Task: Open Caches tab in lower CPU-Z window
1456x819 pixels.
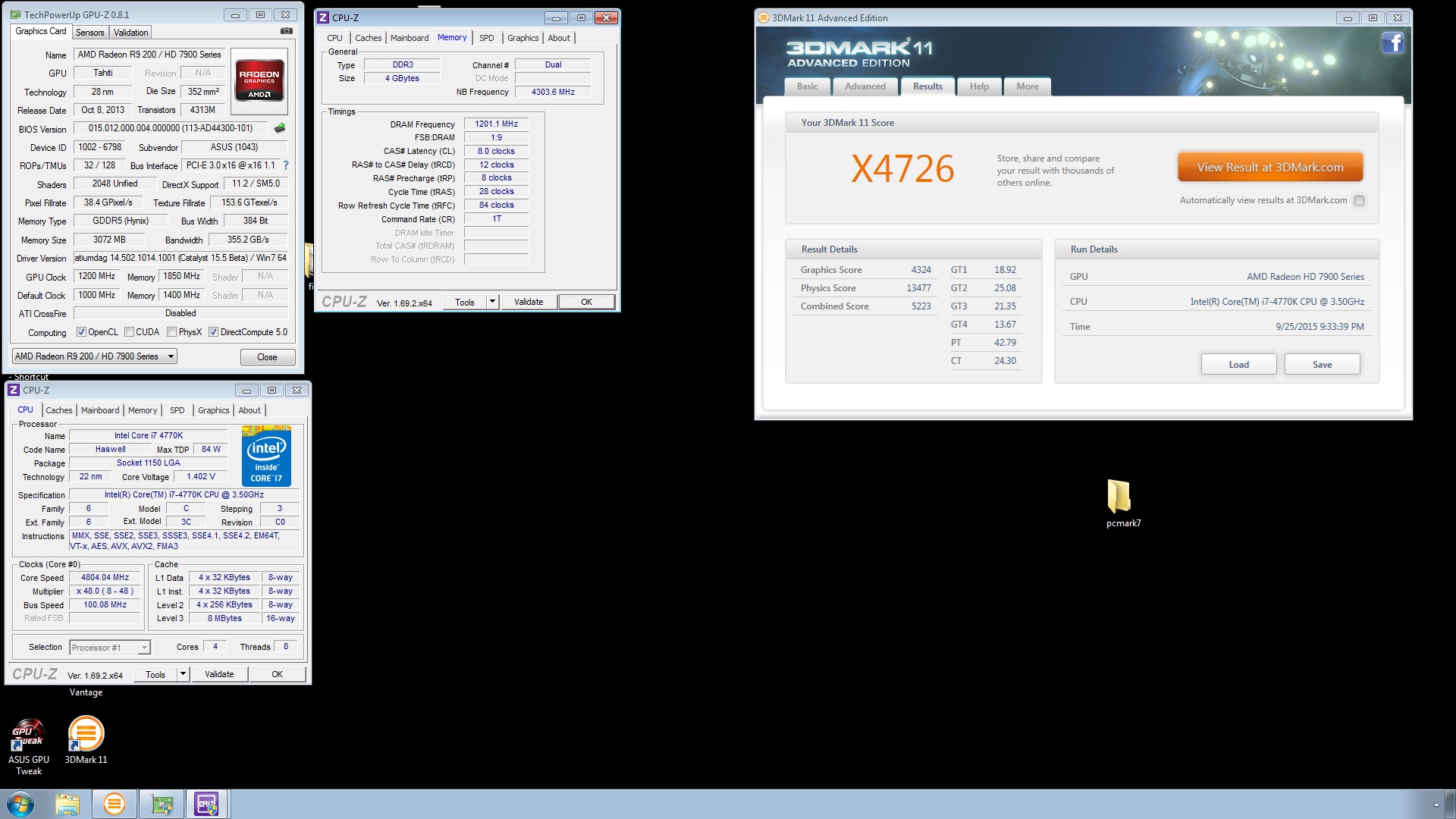Action: pyautogui.click(x=59, y=410)
